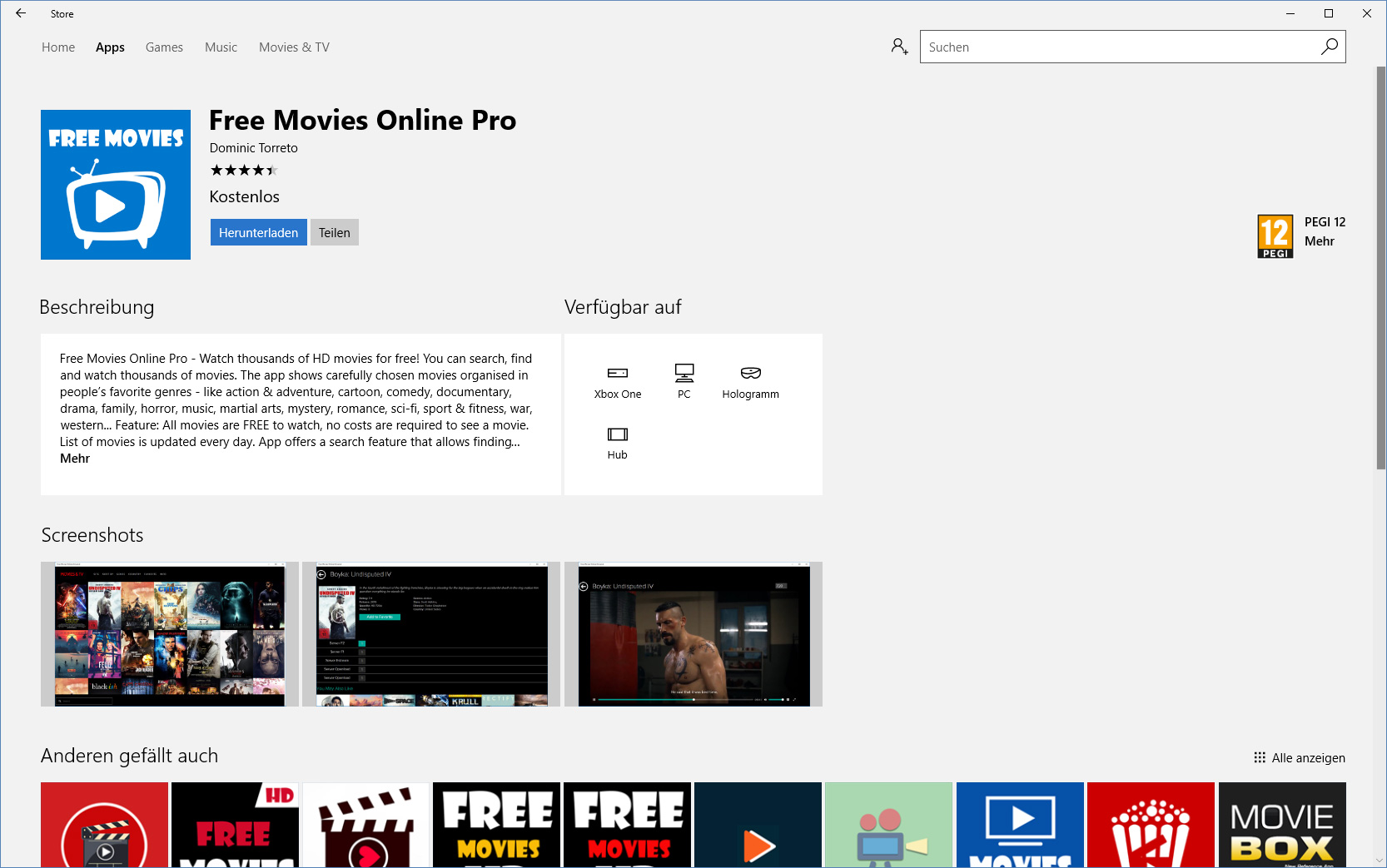This screenshot has width=1387, height=868.
Task: Expand description with Mehr link
Action: pos(75,459)
